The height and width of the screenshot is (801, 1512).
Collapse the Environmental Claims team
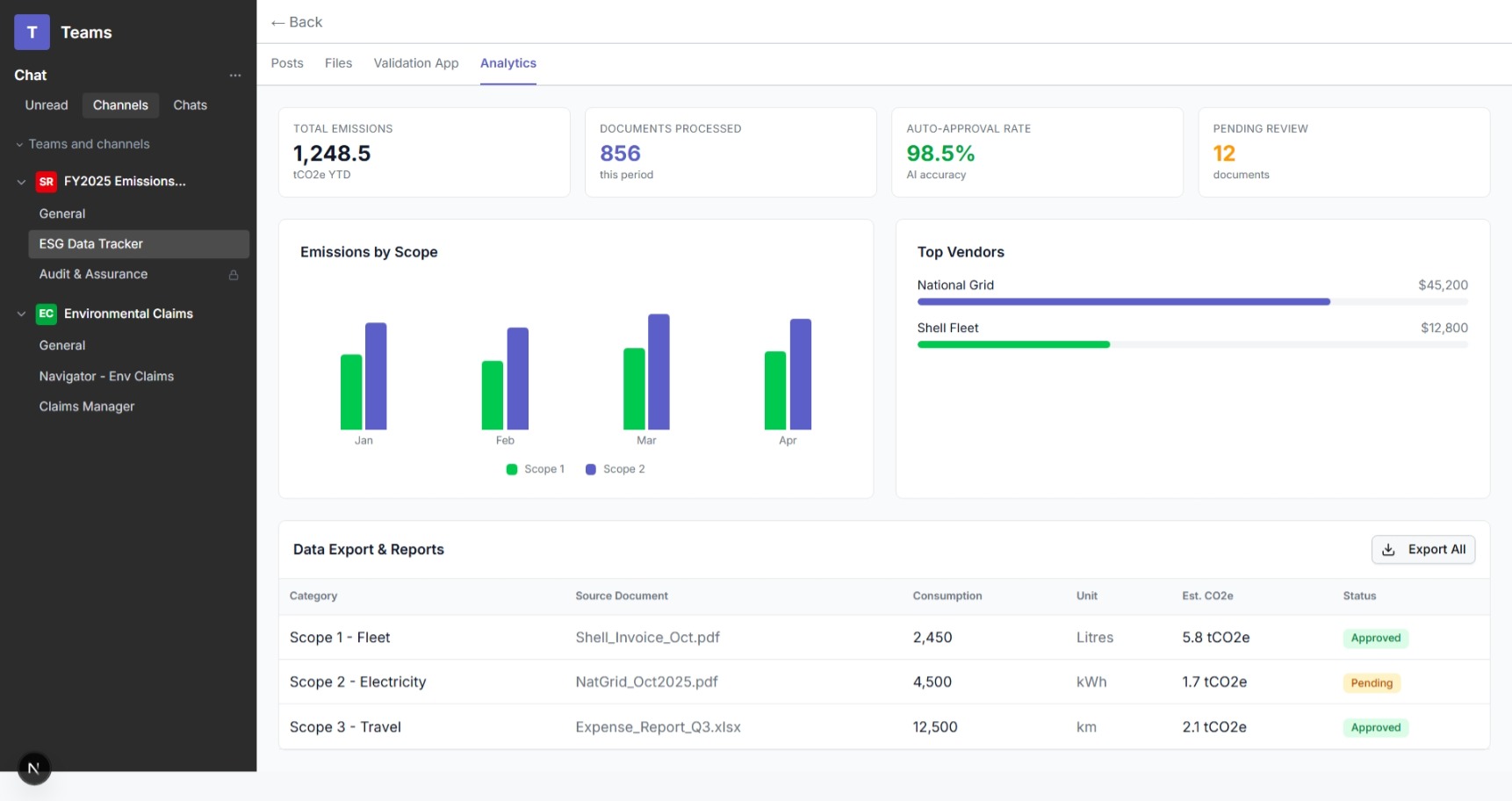click(19, 314)
